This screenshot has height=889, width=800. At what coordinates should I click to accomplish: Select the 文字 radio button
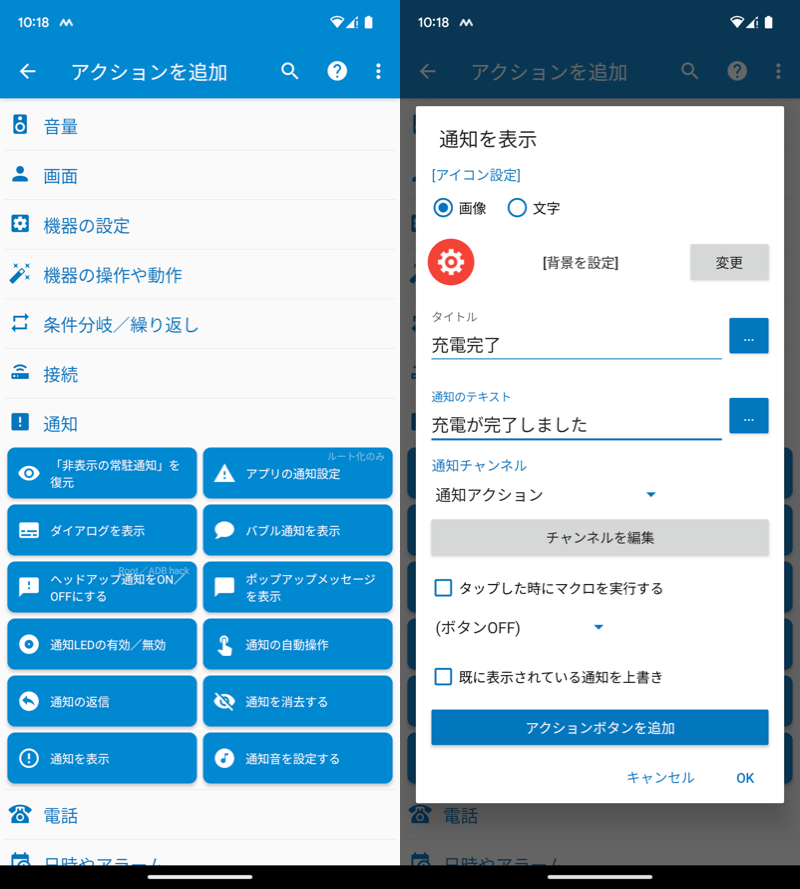click(517, 208)
